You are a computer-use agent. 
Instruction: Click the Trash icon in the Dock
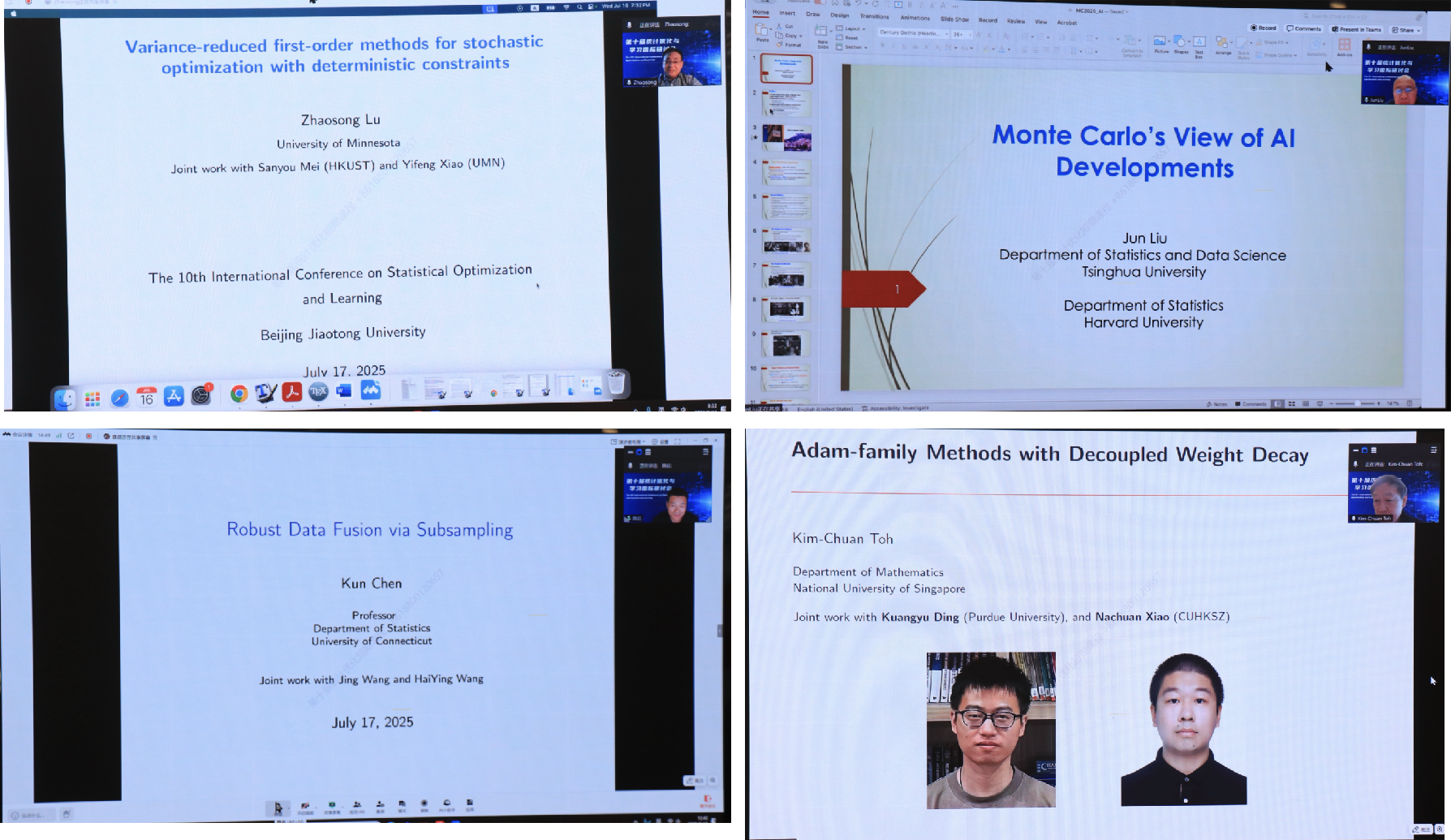click(x=617, y=382)
